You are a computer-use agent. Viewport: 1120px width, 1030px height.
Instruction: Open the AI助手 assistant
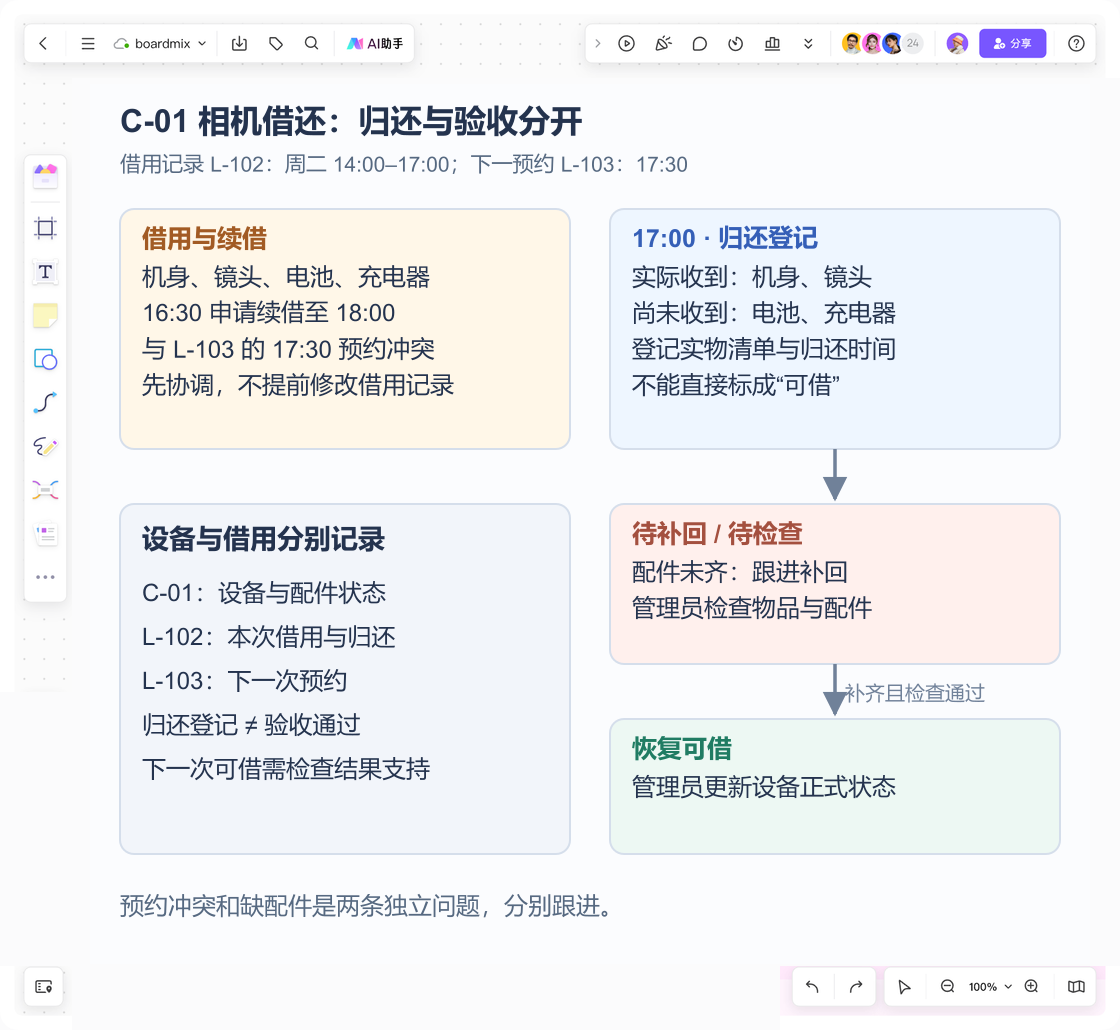click(375, 44)
